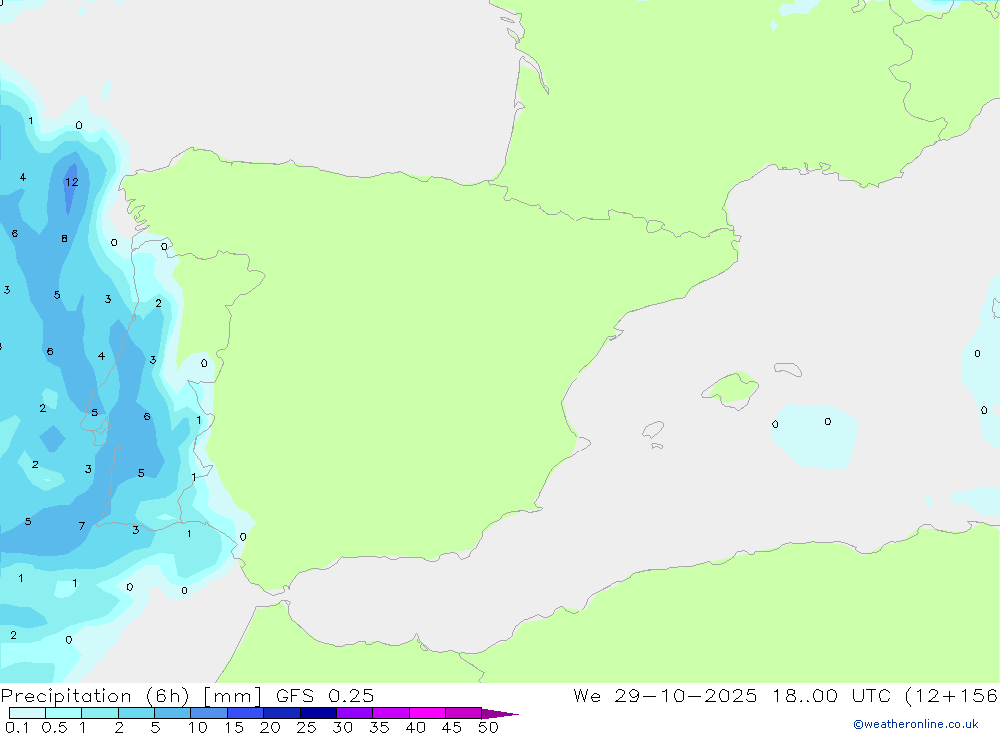Click the "35" legend scale label

(x=379, y=727)
